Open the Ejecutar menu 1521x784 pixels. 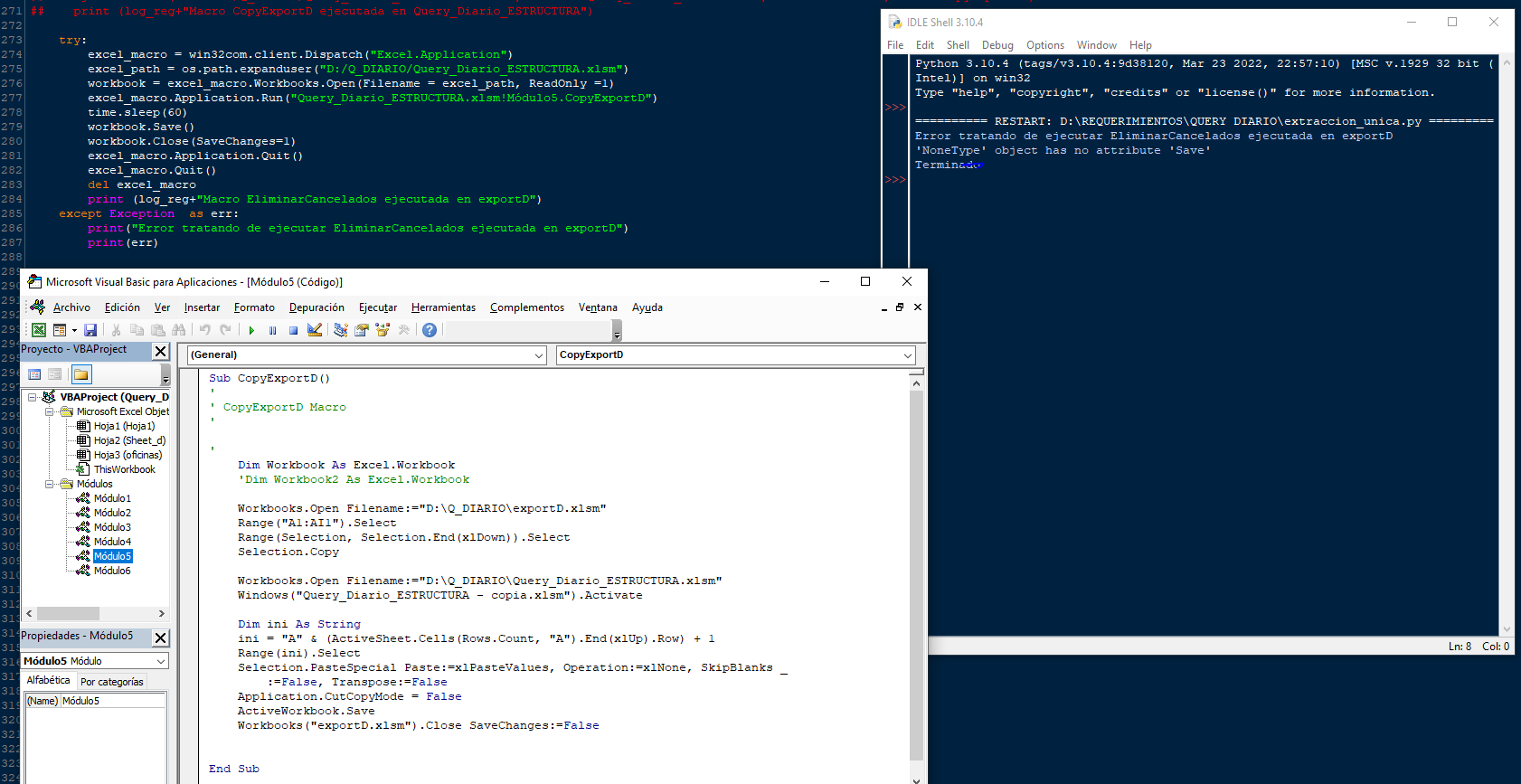[x=378, y=307]
